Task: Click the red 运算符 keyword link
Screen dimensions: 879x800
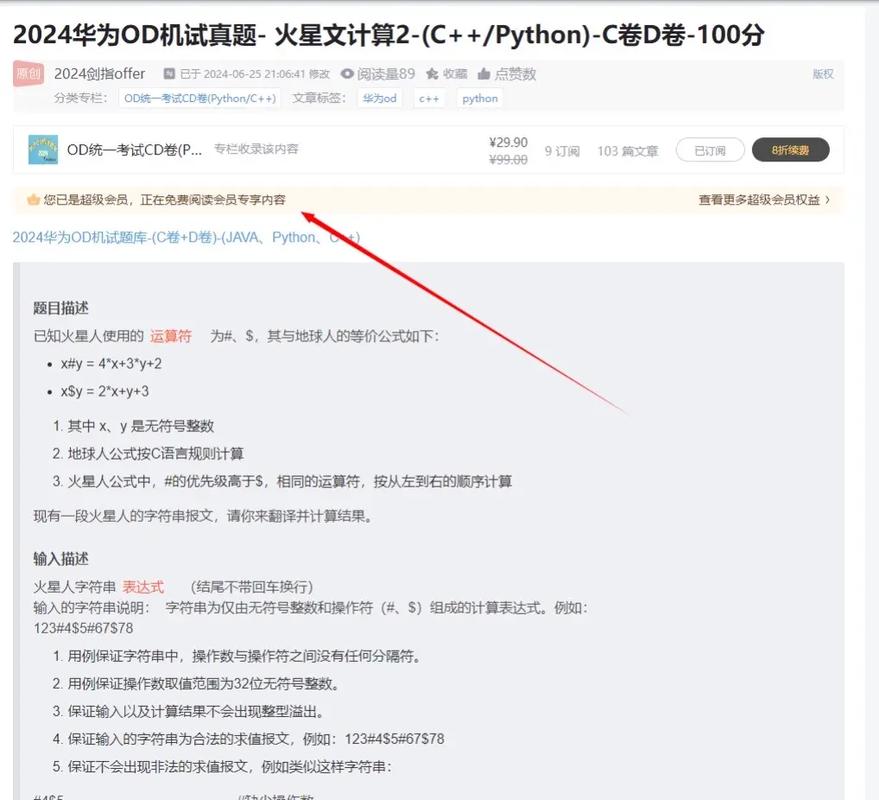Action: (170, 336)
